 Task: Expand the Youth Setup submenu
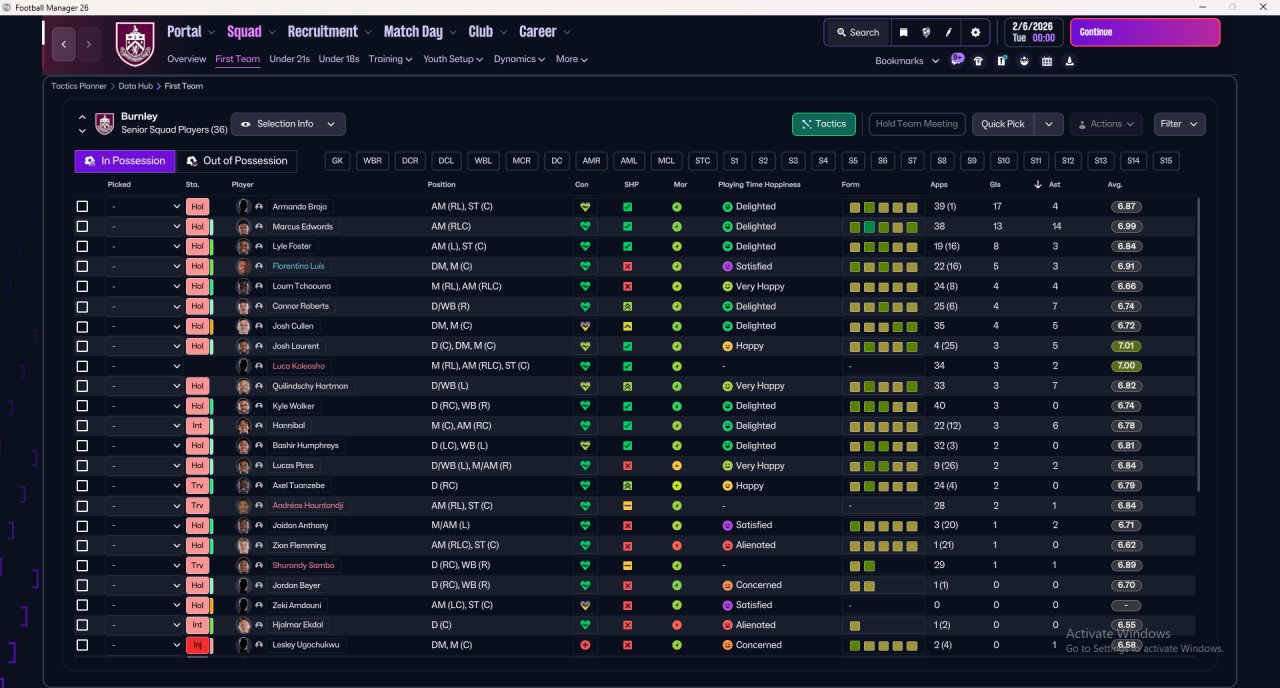(453, 59)
